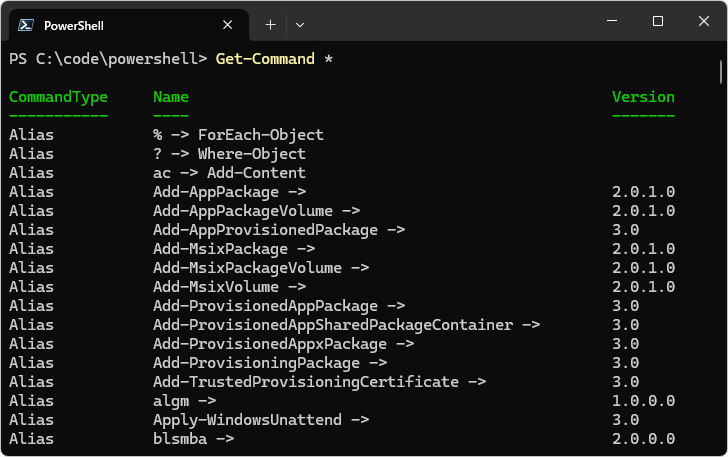
Task: Click Alias in the algm row
Action: click(32, 401)
